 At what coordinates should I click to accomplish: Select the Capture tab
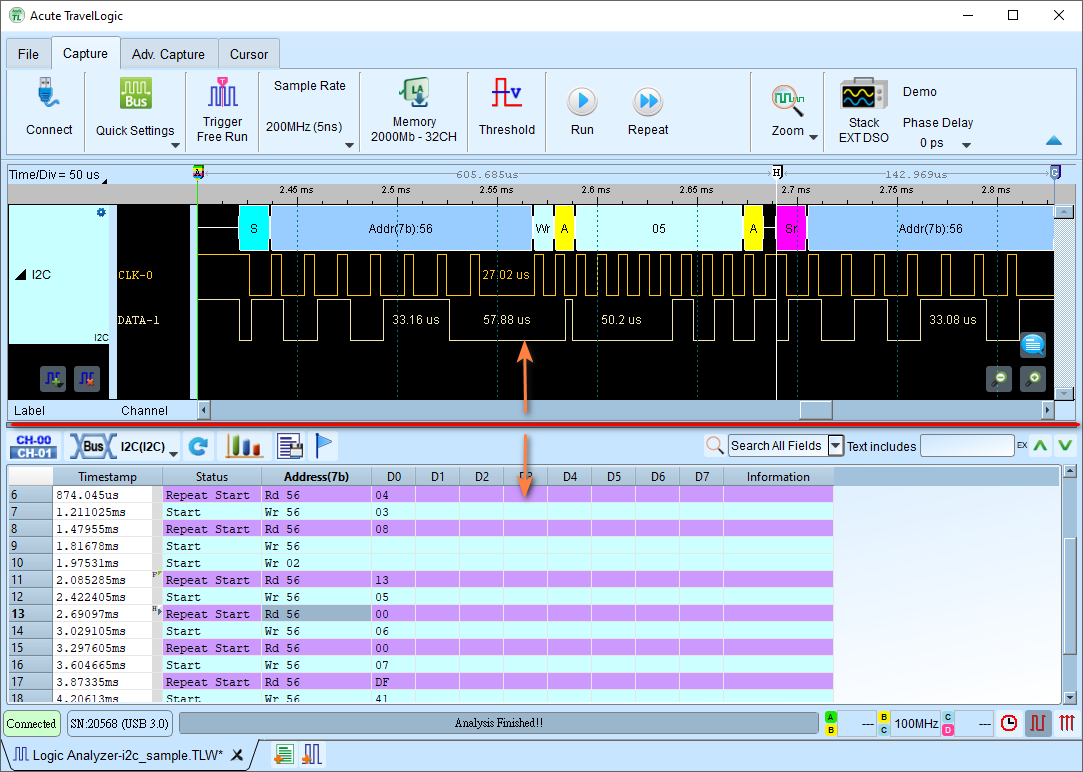85,53
